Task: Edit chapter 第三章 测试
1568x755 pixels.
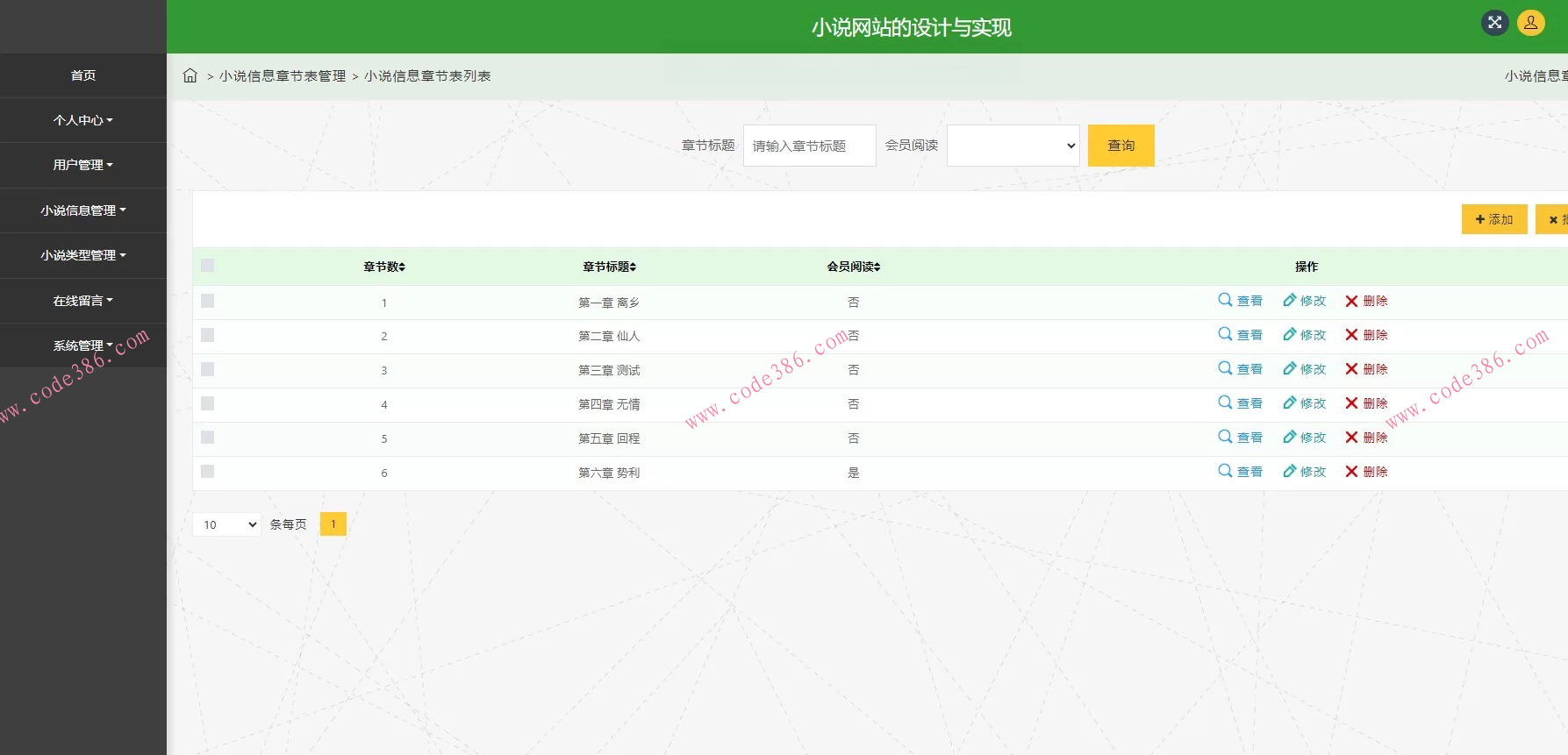Action: point(1304,369)
